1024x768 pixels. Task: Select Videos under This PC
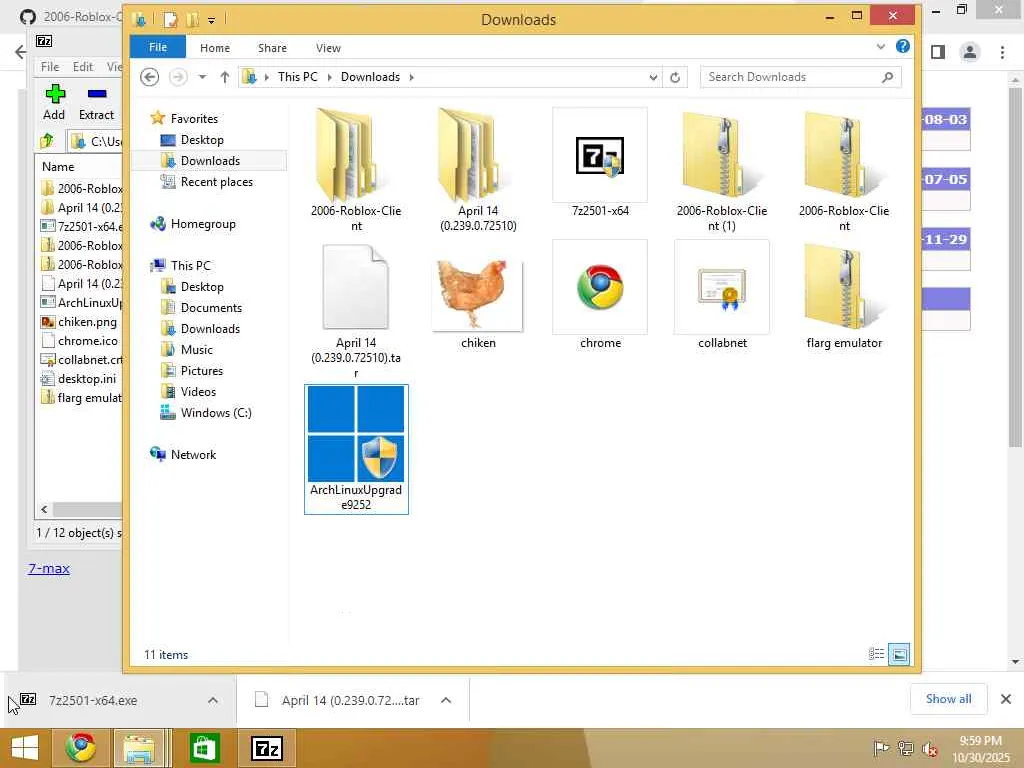coord(198,391)
